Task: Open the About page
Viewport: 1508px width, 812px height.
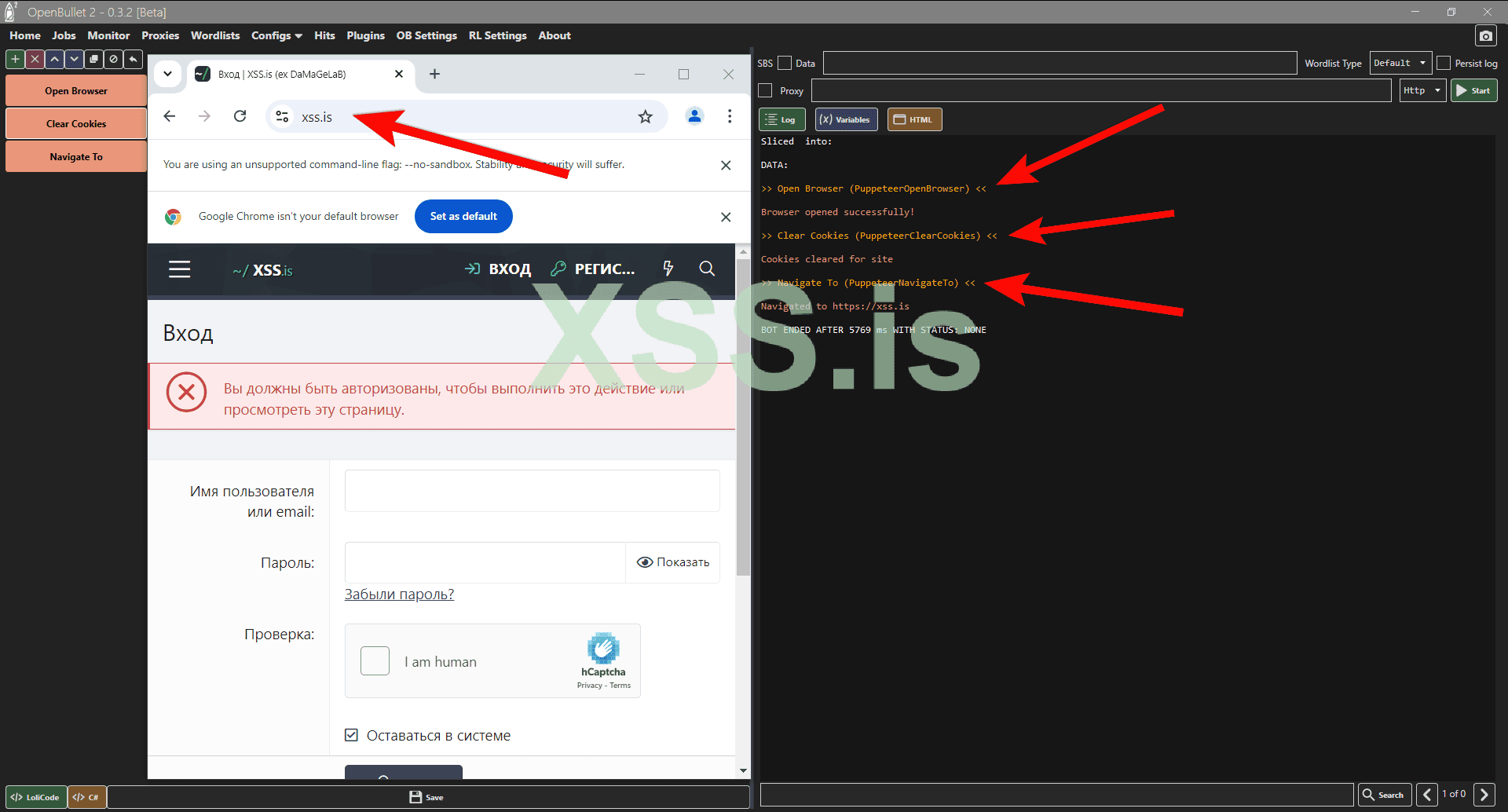Action: 555,35
